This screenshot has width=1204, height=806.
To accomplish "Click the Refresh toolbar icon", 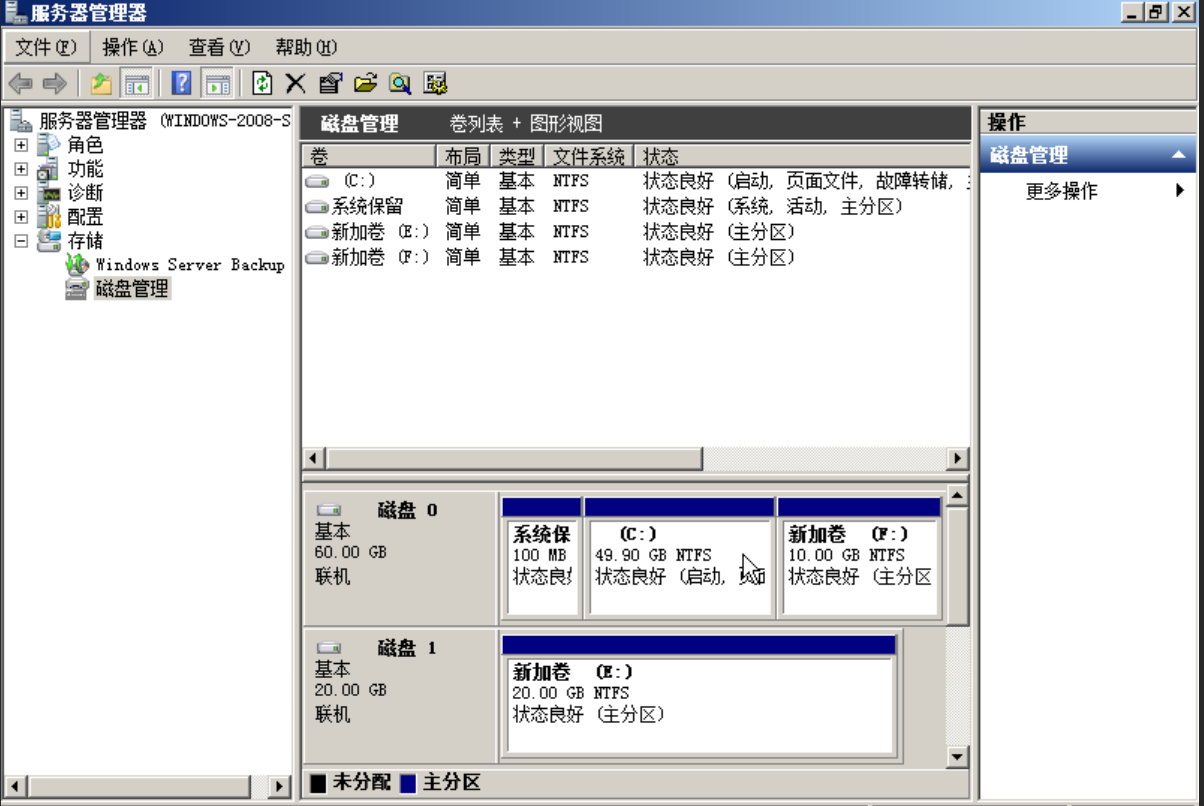I will coord(262,83).
